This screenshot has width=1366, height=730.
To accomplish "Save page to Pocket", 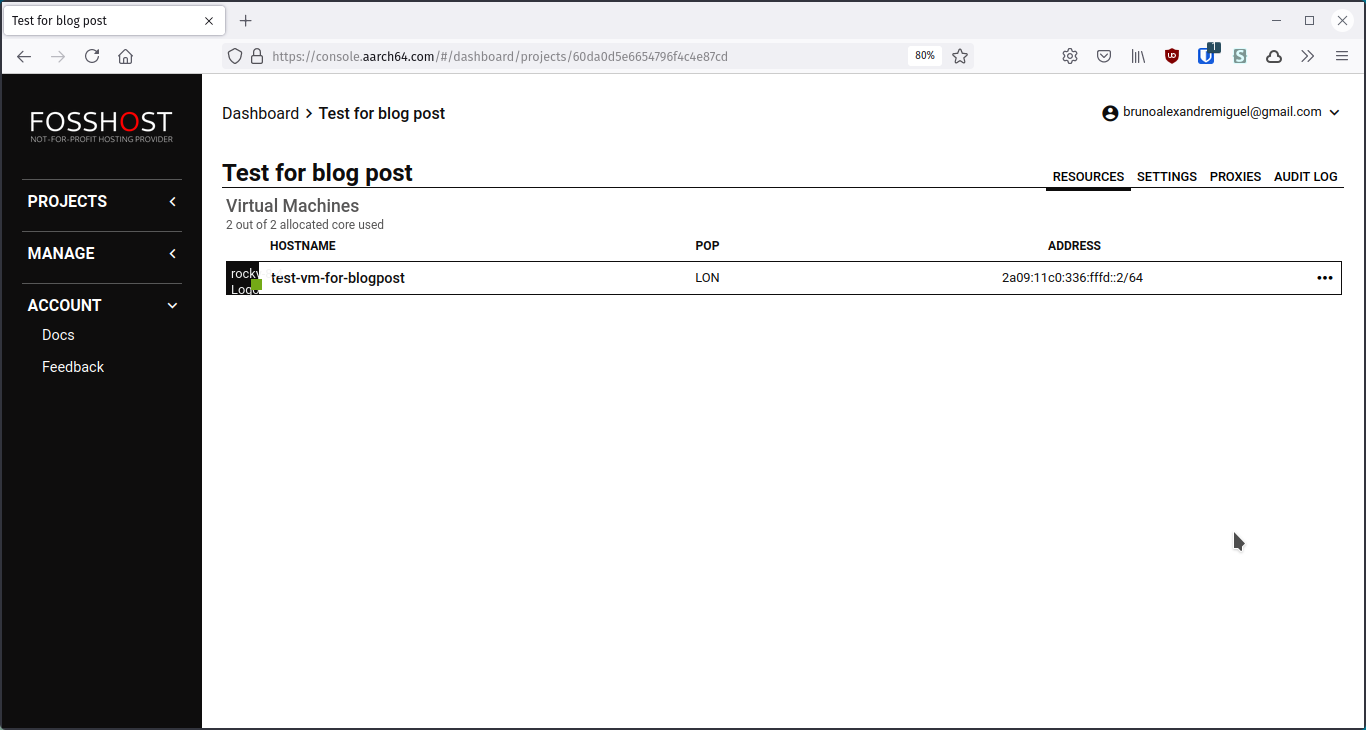I will point(1104,56).
